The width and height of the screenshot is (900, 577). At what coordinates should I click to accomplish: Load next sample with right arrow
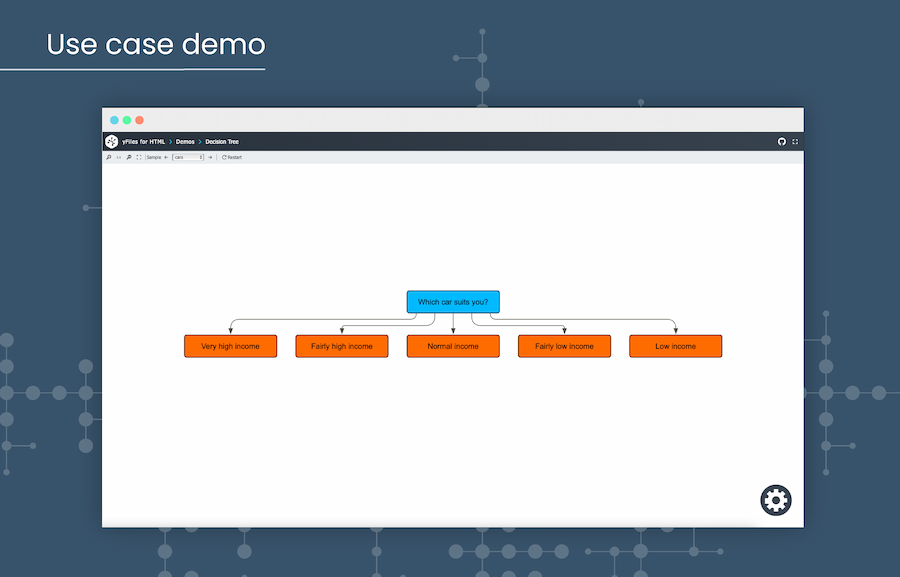(210, 157)
